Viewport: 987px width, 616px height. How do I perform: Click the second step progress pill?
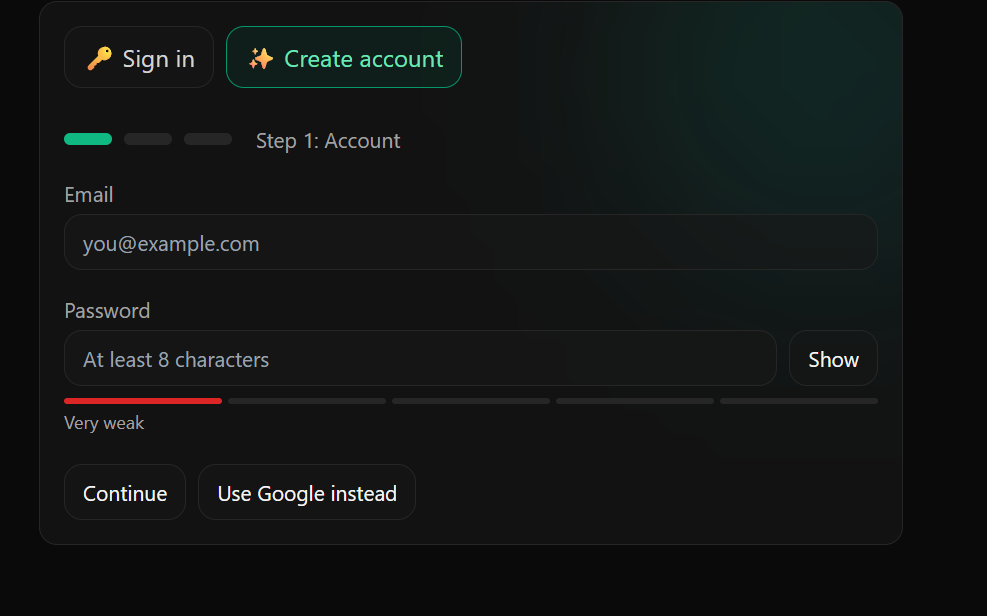tap(148, 139)
